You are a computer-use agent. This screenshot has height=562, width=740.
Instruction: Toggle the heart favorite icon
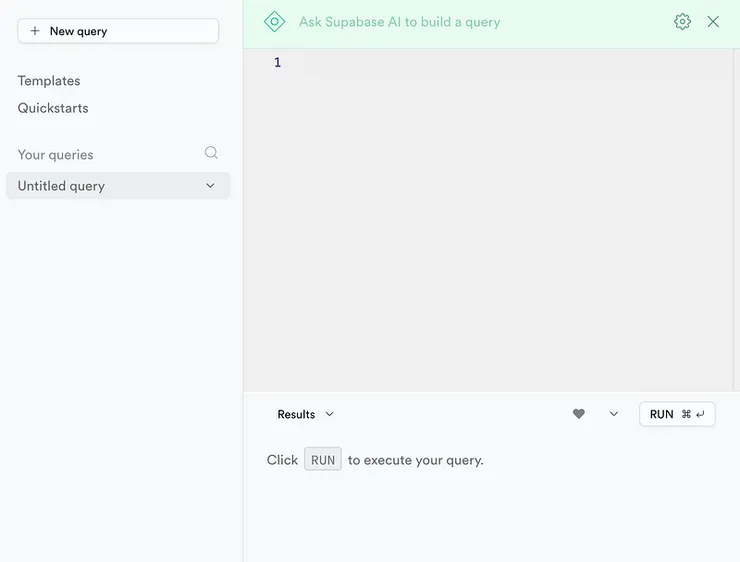click(578, 414)
